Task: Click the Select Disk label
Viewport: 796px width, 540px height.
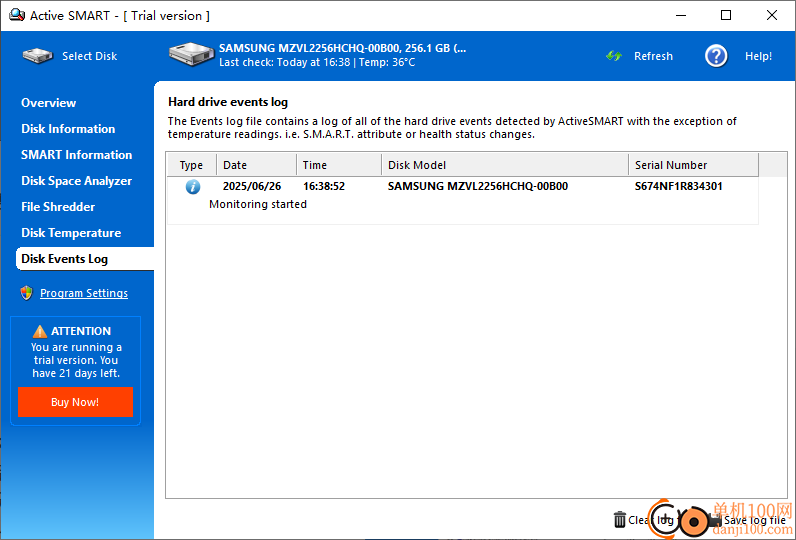Action: point(89,56)
